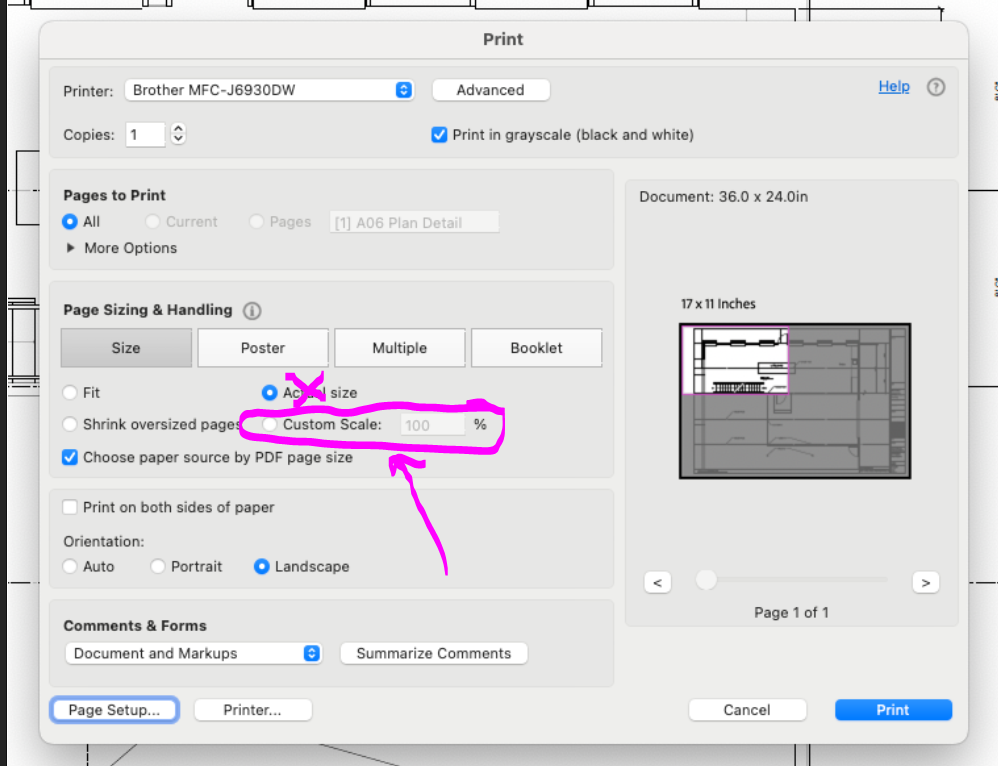Switch orientation to Portrait
The width and height of the screenshot is (998, 766).
click(x=158, y=566)
